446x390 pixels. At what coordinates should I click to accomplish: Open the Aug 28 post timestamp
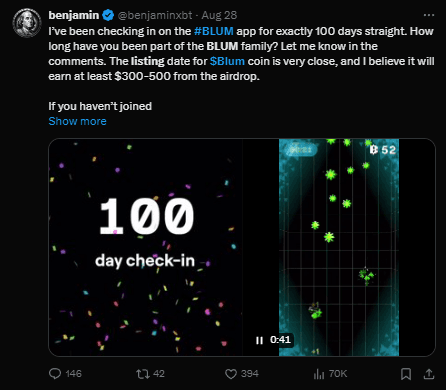coord(219,15)
